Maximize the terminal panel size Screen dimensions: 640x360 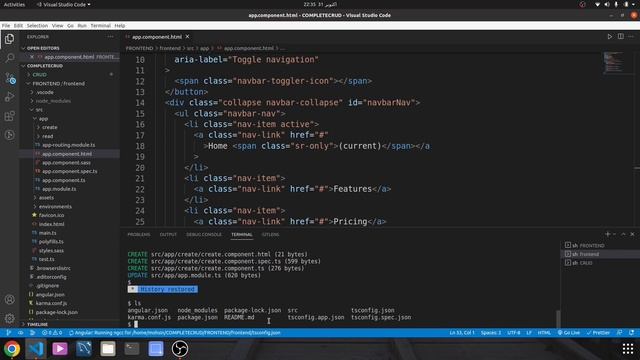point(623,234)
